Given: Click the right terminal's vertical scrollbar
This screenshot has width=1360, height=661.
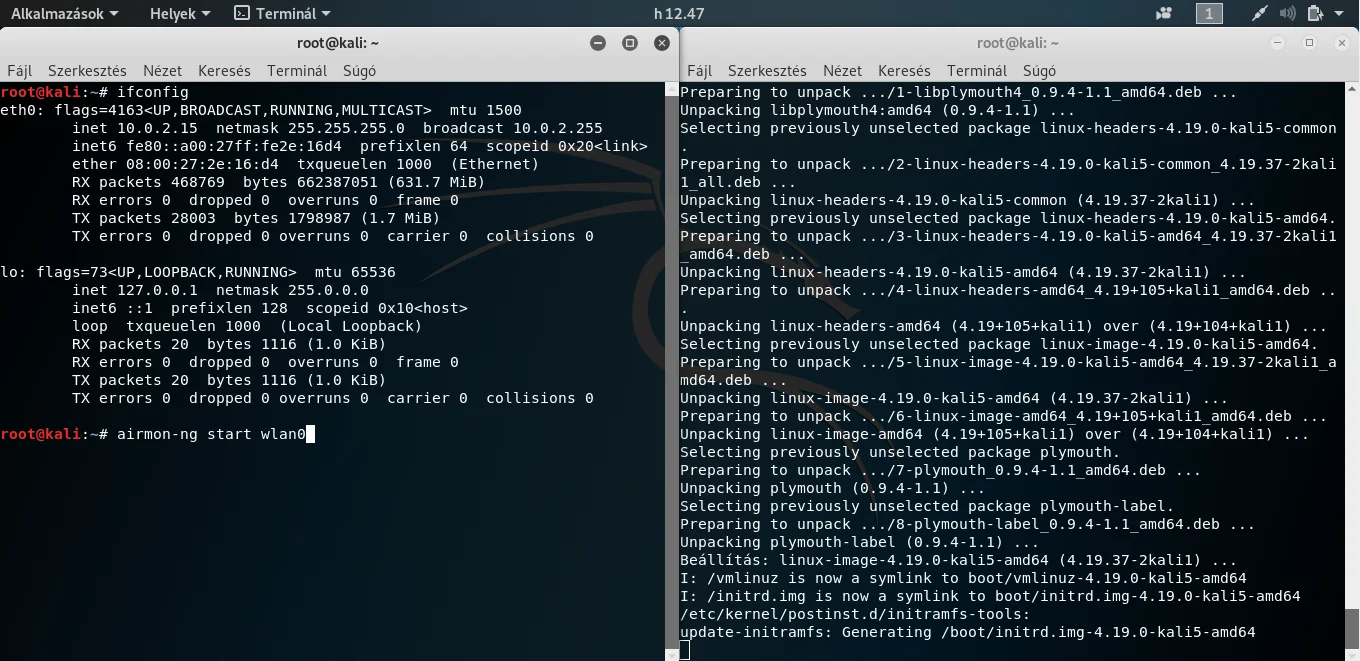Looking at the screenshot, I should 1354,370.
